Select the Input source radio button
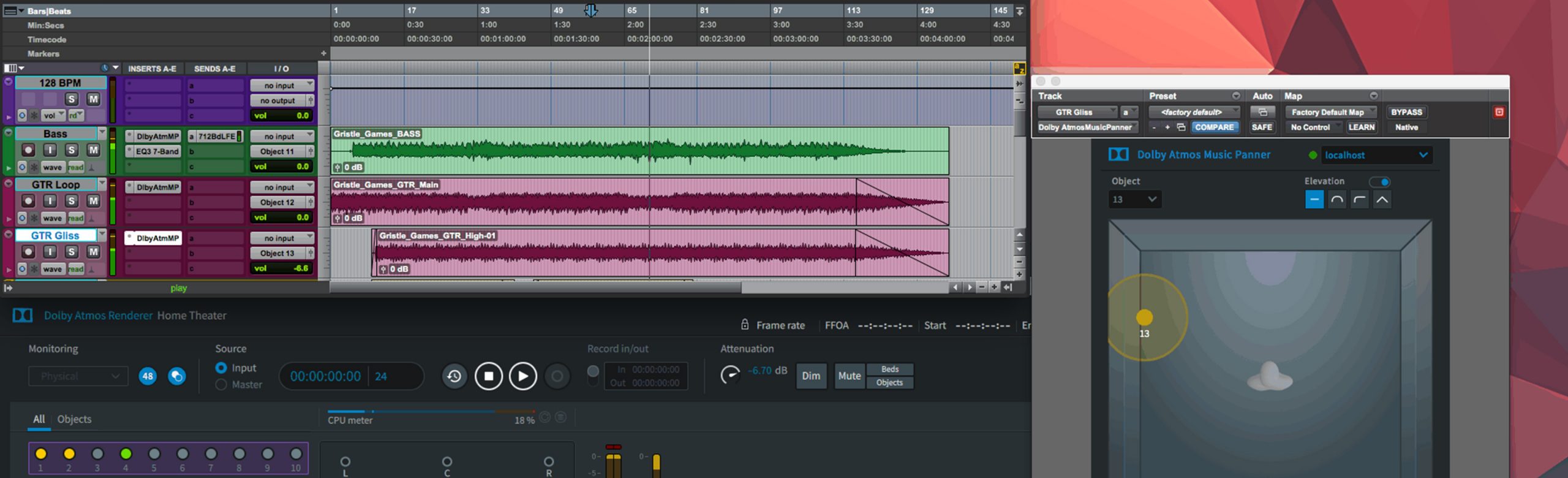 [x=221, y=368]
